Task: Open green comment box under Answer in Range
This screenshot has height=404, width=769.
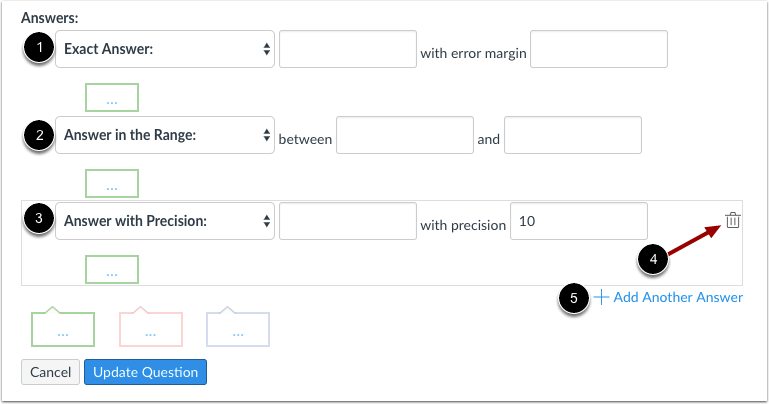Action: pyautogui.click(x=112, y=185)
